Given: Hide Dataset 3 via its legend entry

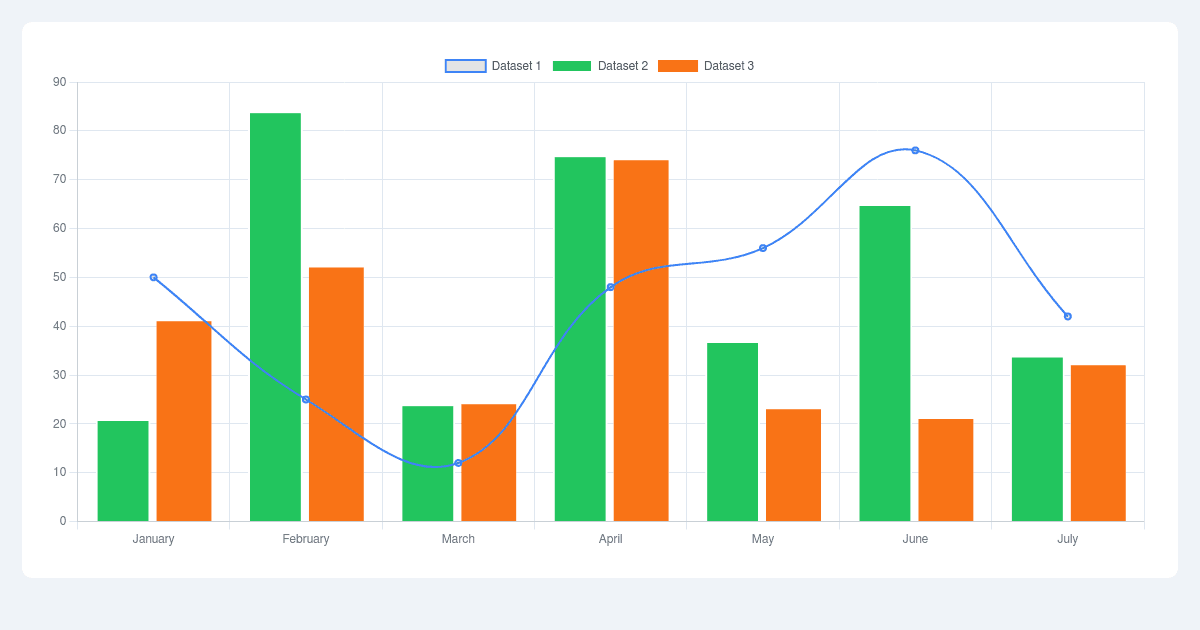Looking at the screenshot, I should point(729,65).
